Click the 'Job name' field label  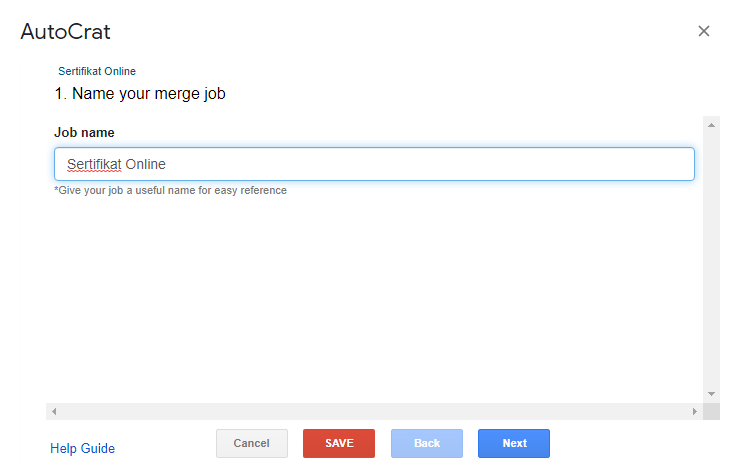click(84, 133)
